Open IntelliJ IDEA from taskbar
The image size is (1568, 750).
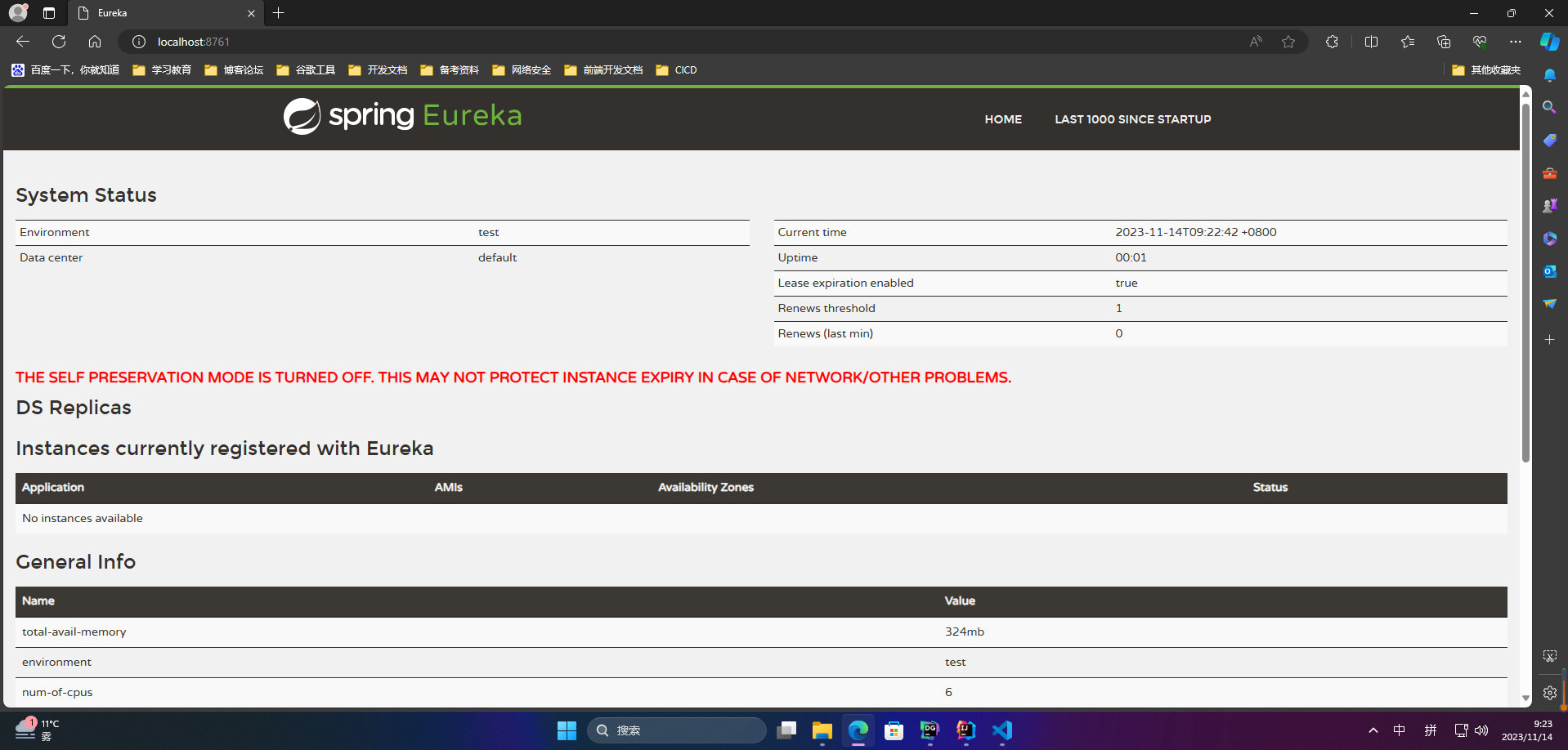coord(965,730)
